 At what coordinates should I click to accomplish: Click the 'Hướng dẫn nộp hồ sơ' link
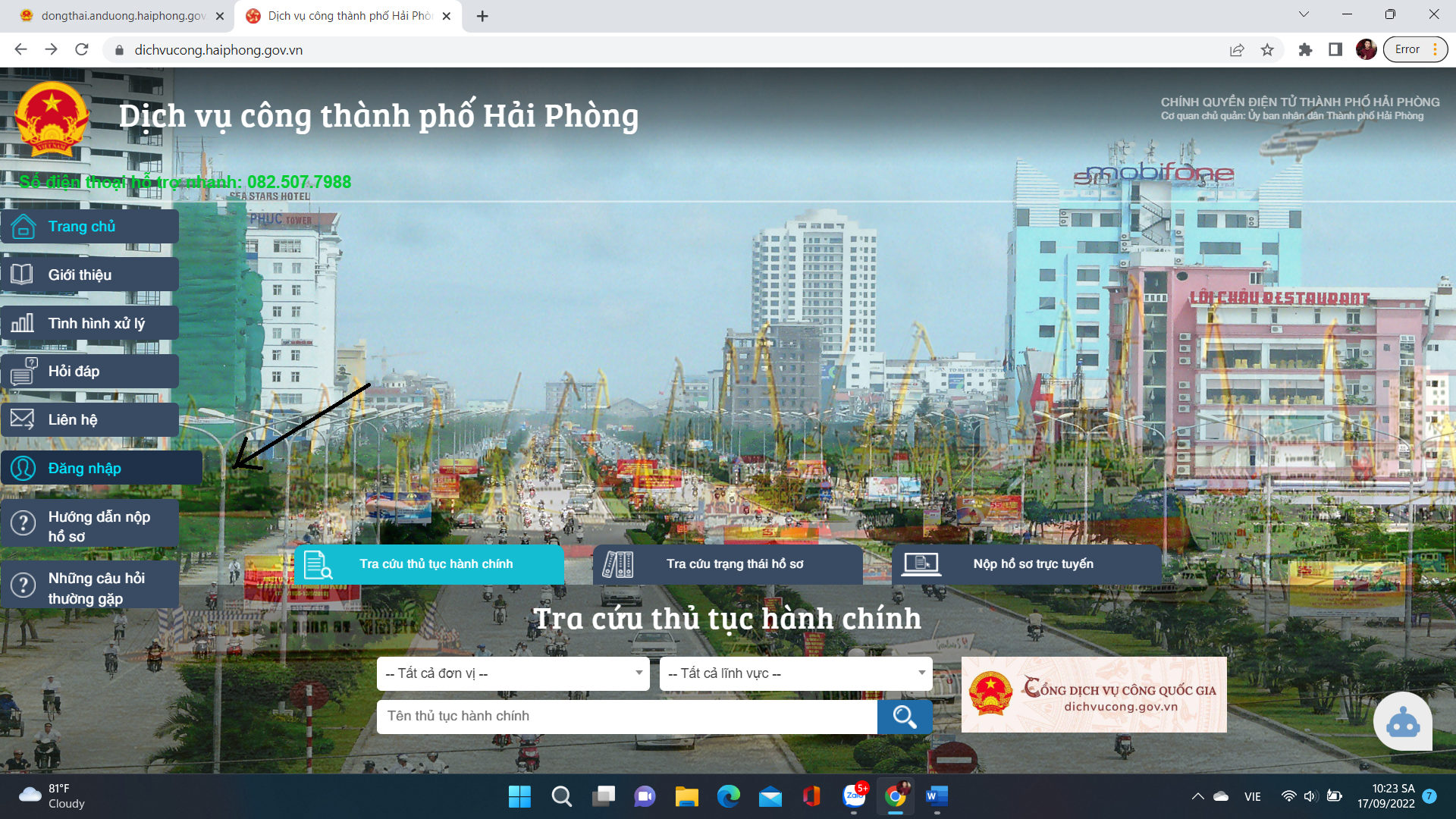point(99,526)
